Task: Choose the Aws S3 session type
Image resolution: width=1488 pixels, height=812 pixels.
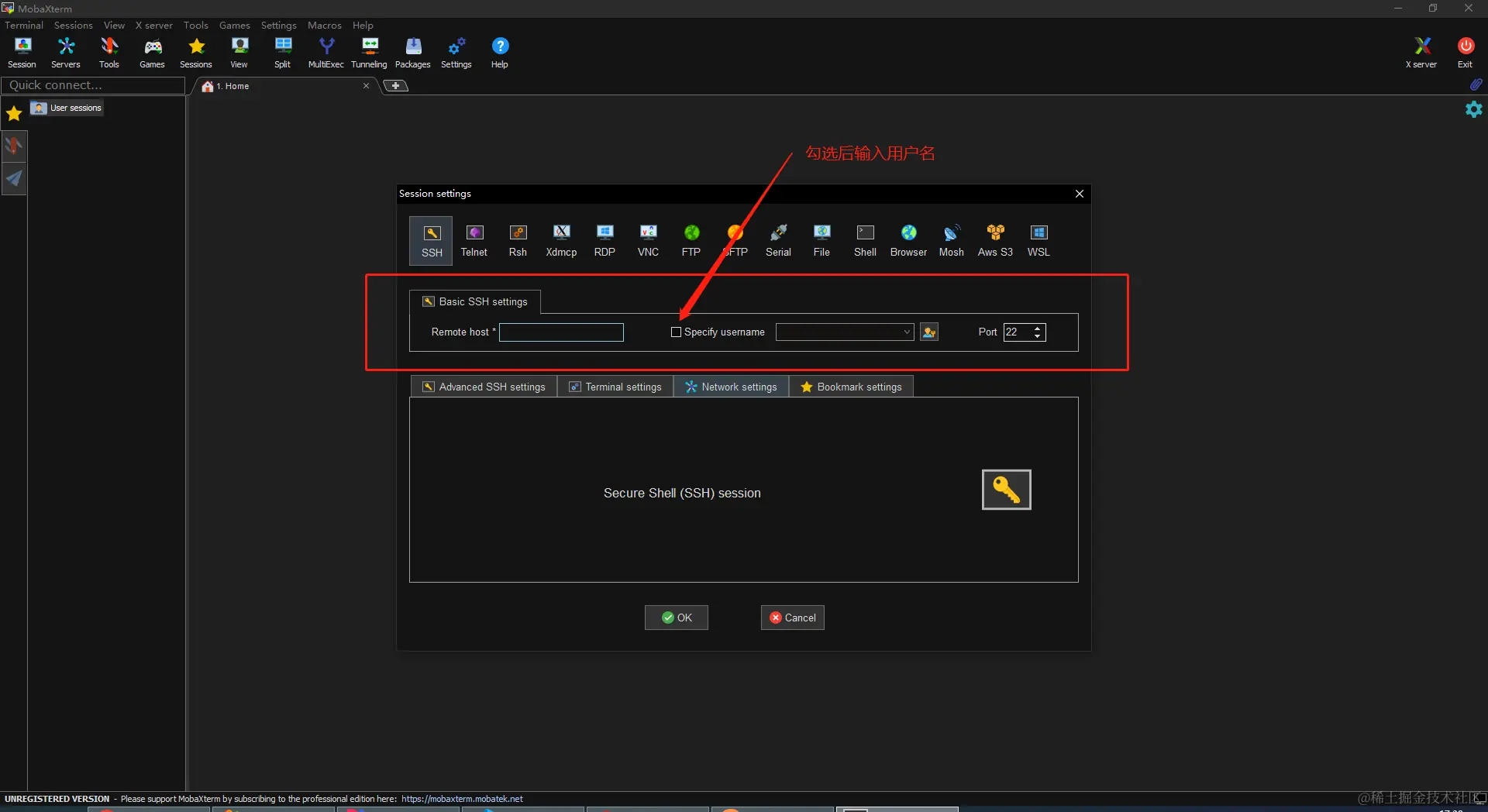Action: click(995, 241)
